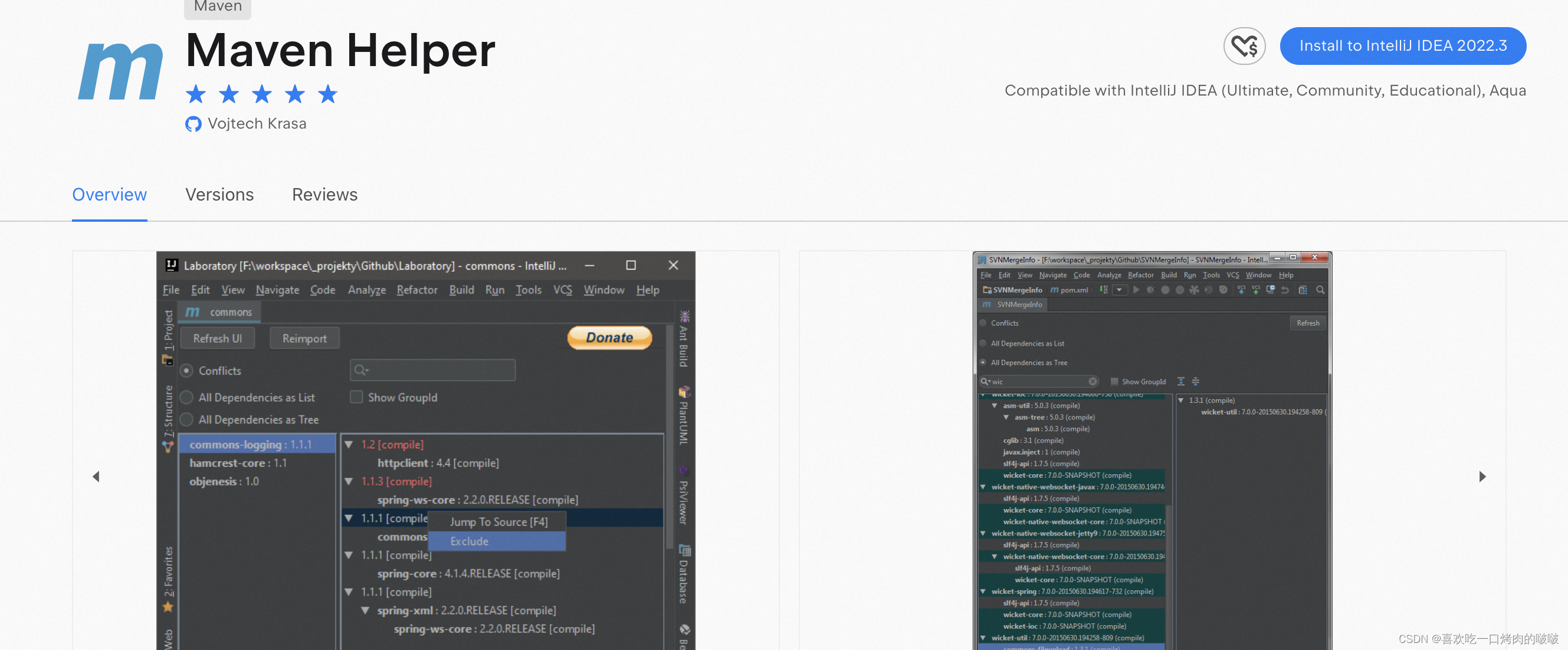The image size is (1568, 650).
Task: Click the commons editor tab in Laboratory screenshot
Action: pos(219,311)
